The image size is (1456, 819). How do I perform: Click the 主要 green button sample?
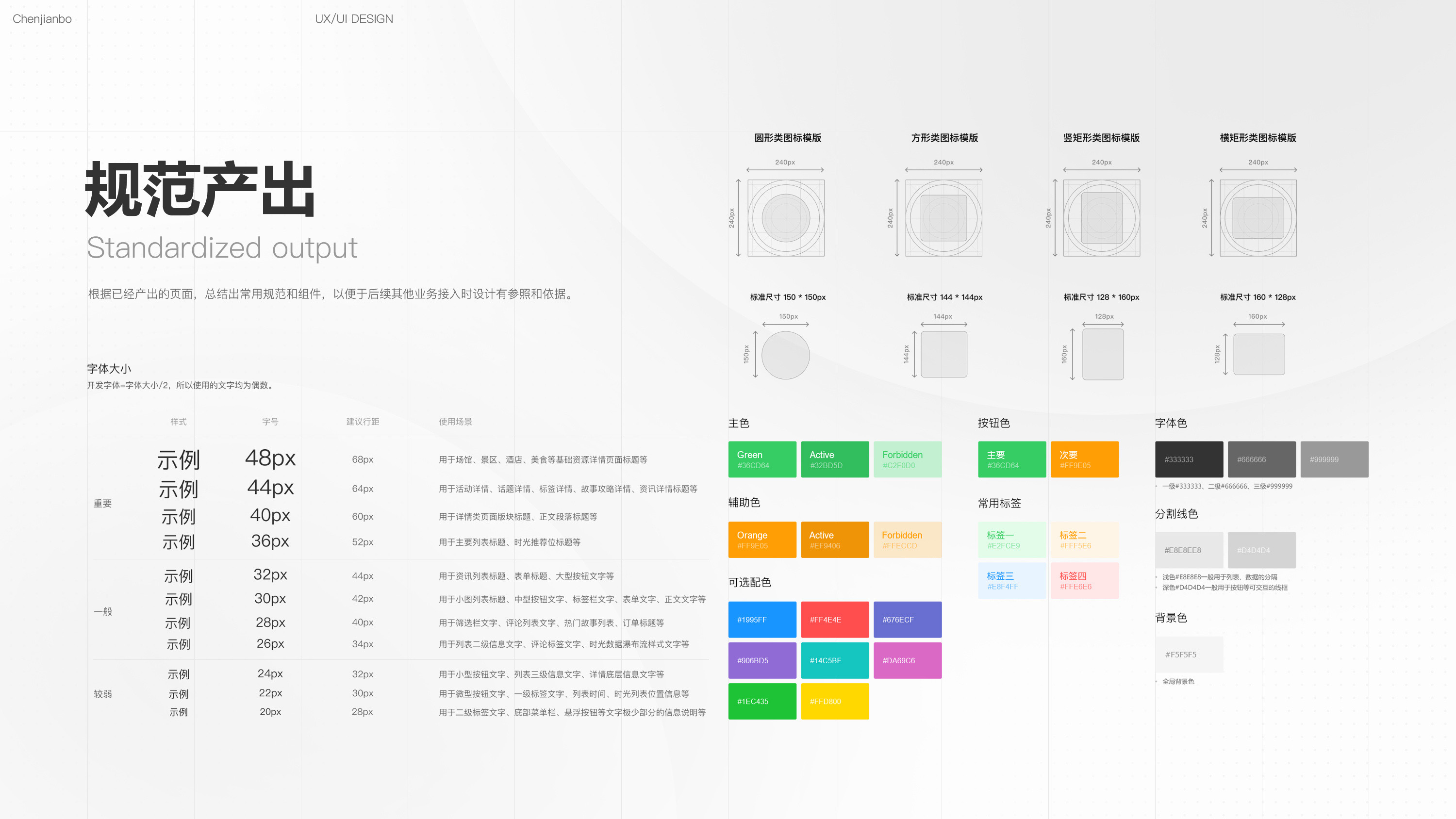(1012, 459)
